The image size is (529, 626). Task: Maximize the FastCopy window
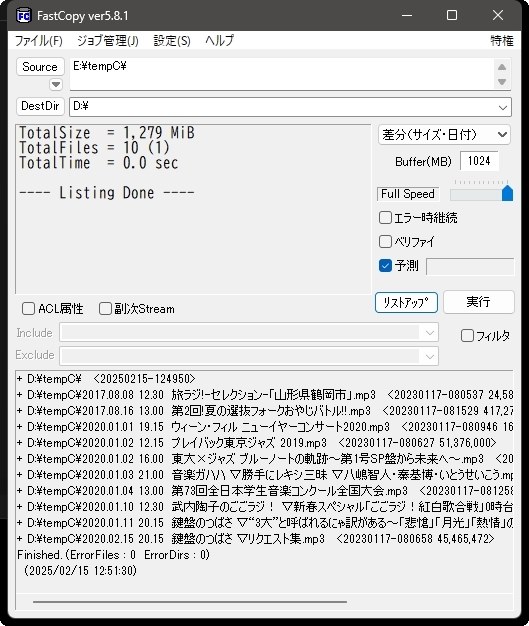tap(452, 16)
